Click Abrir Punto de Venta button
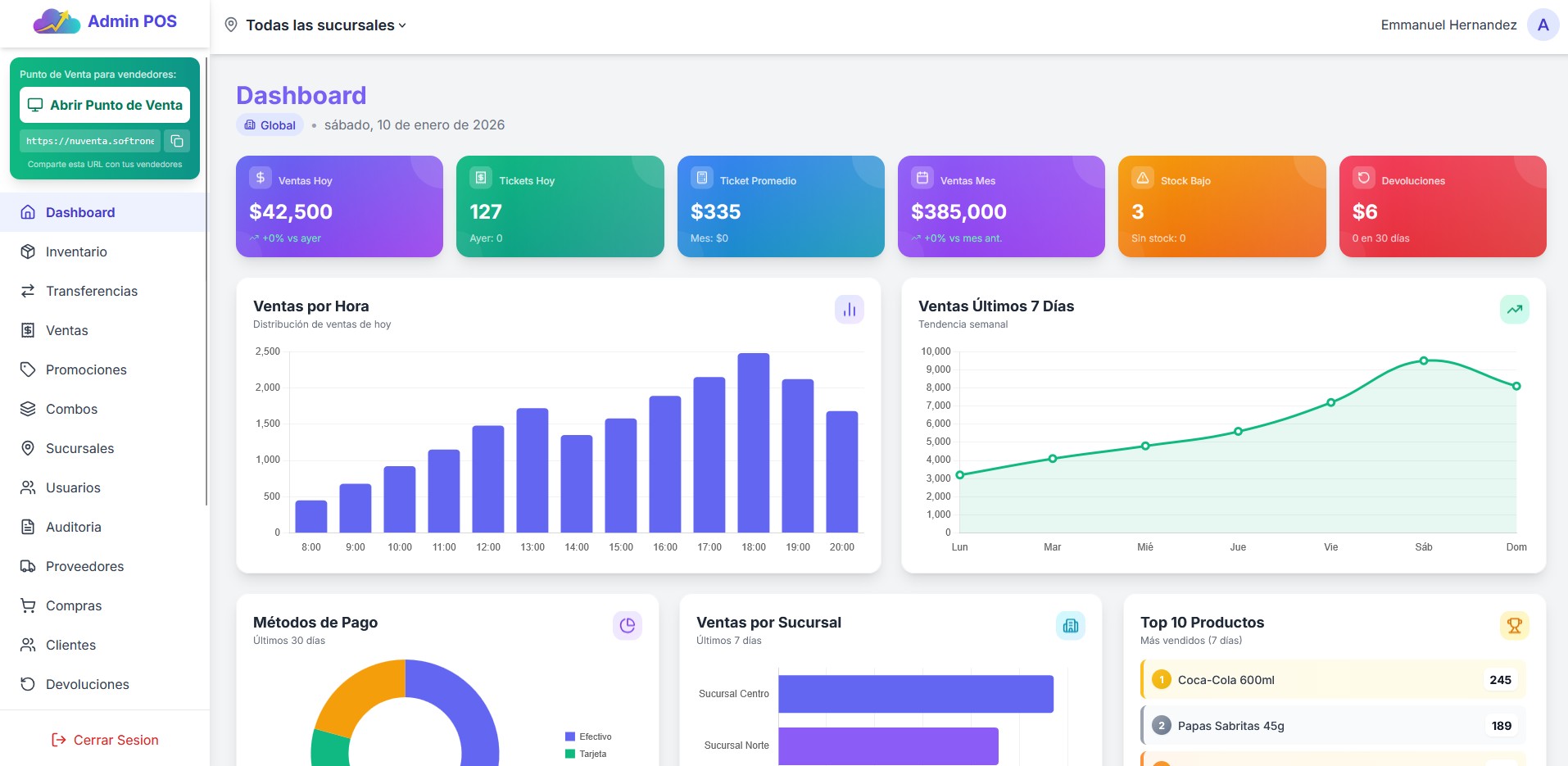The image size is (1568, 766). coord(105,105)
